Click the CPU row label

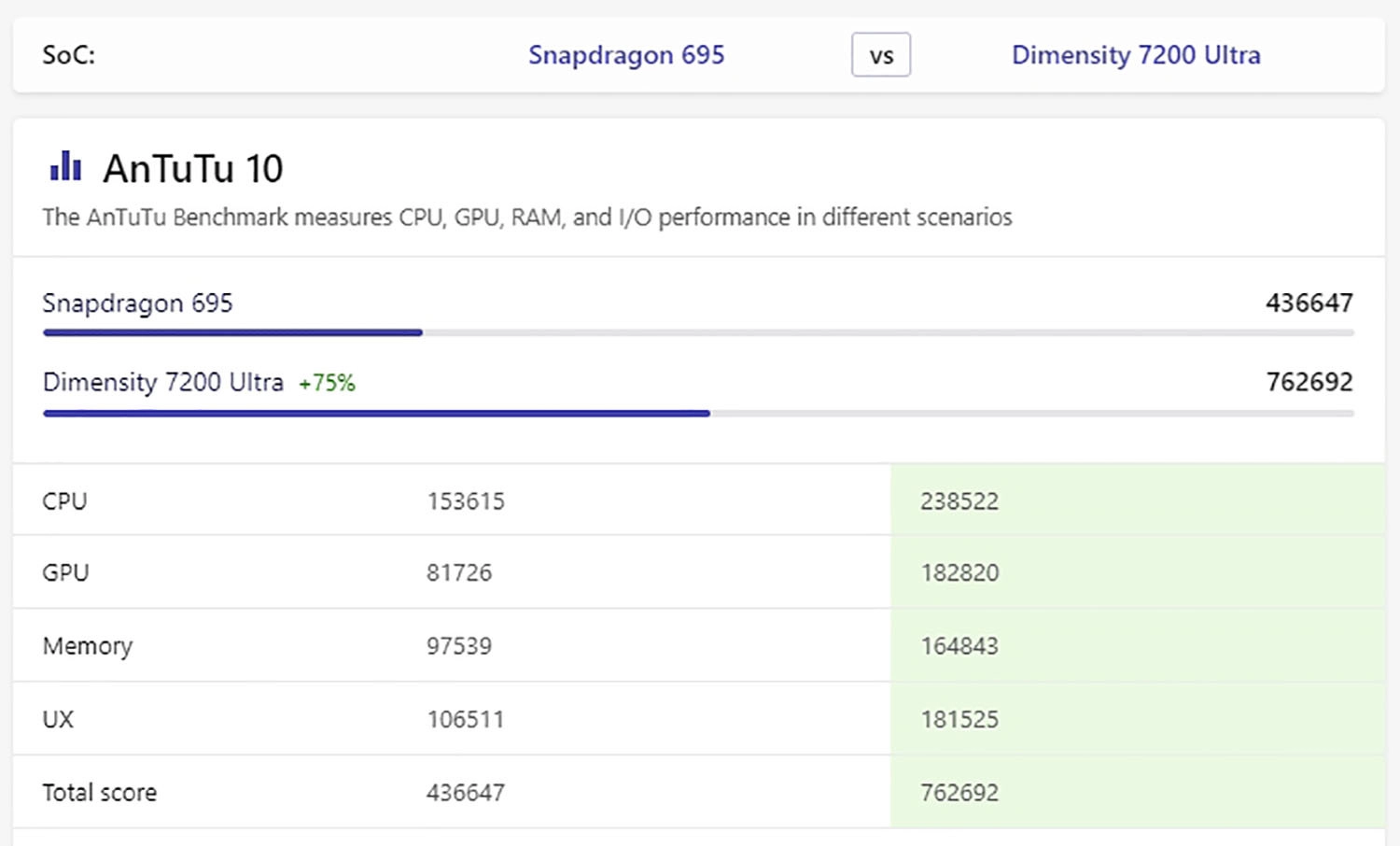pos(64,501)
